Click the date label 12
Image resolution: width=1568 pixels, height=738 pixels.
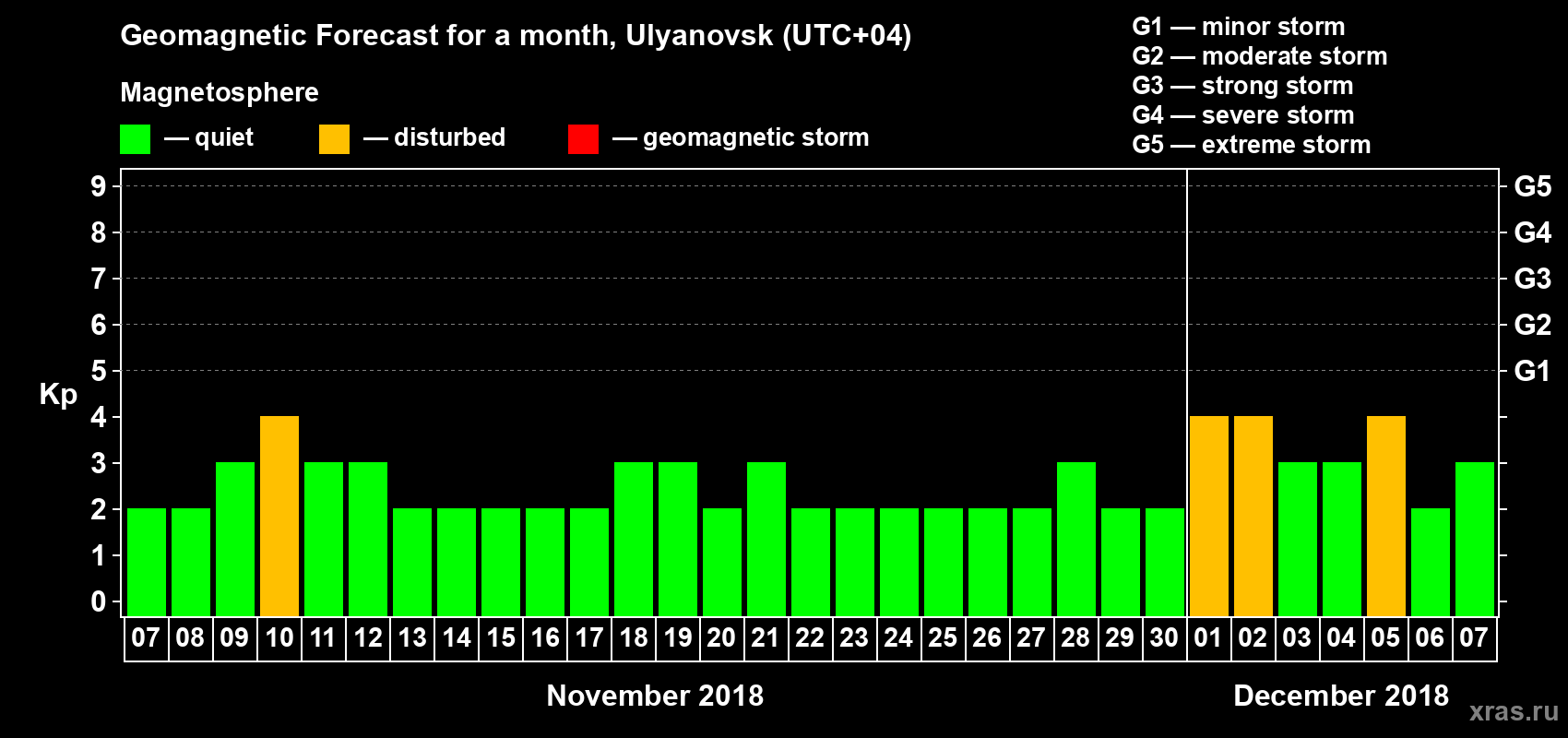367,637
